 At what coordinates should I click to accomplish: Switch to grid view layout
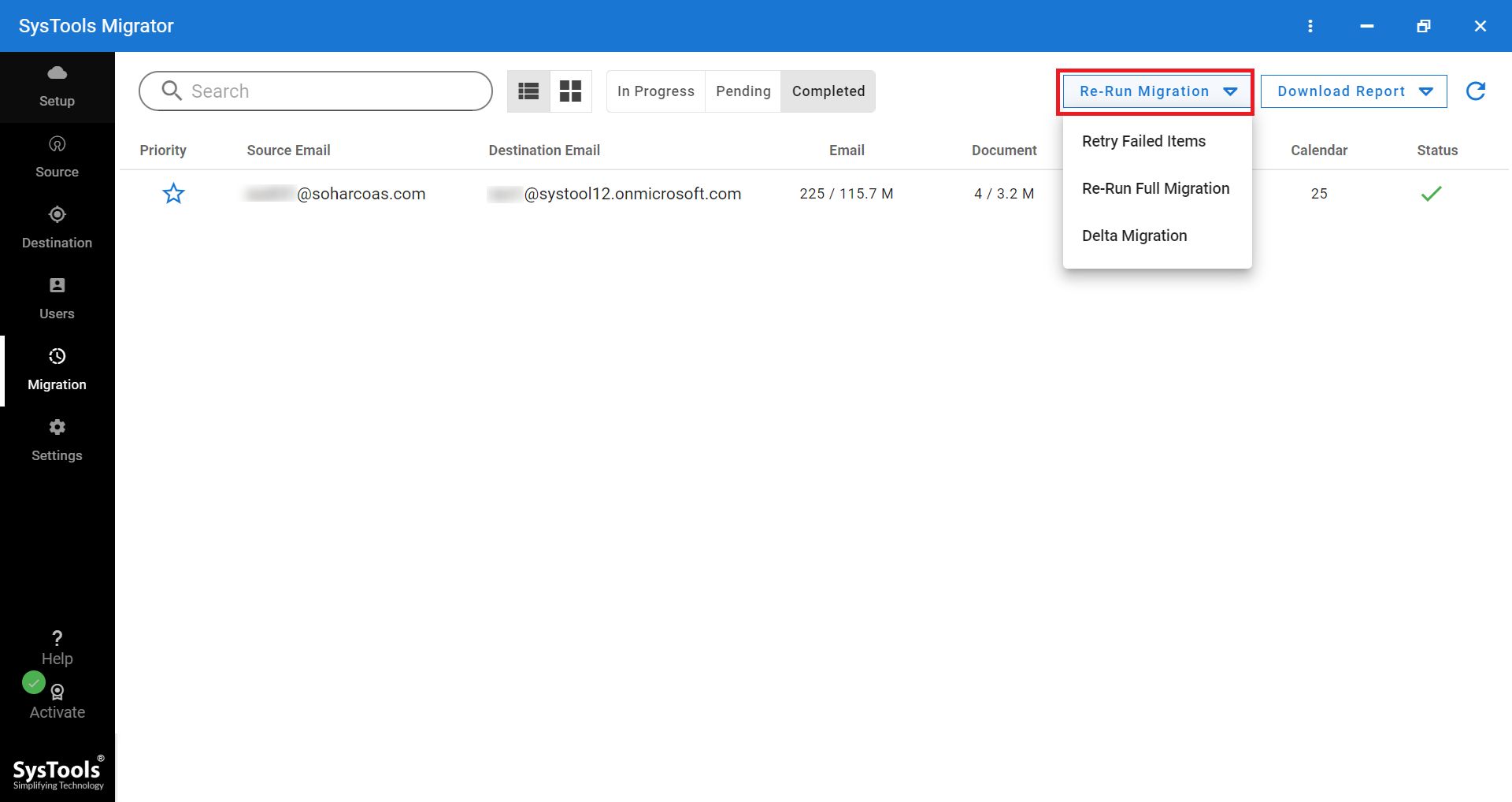tap(570, 91)
